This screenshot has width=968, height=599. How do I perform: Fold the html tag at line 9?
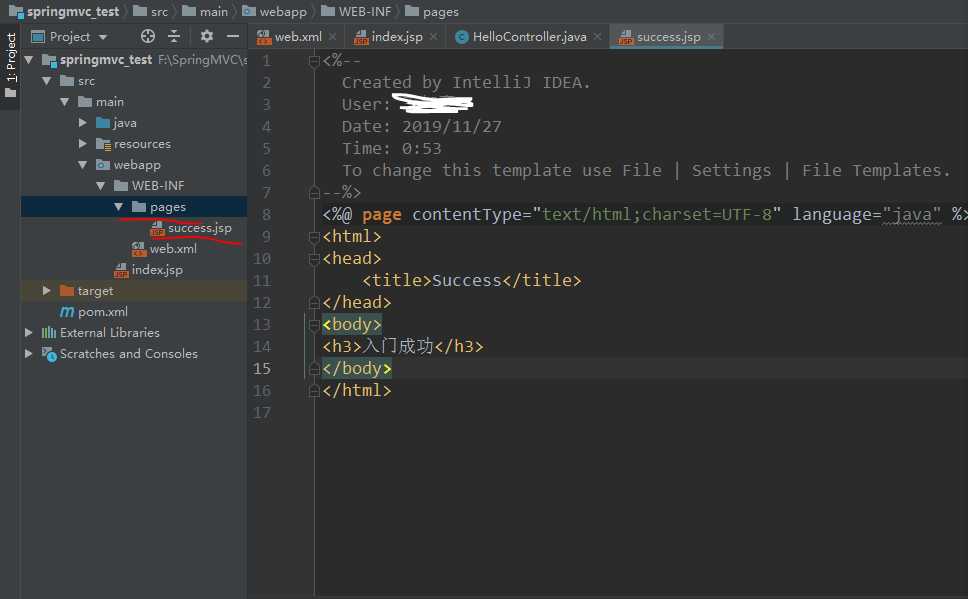click(x=314, y=237)
